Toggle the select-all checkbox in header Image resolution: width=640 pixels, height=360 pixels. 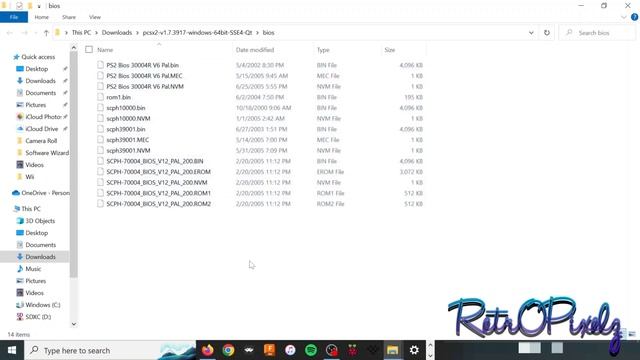pyautogui.click(x=89, y=50)
